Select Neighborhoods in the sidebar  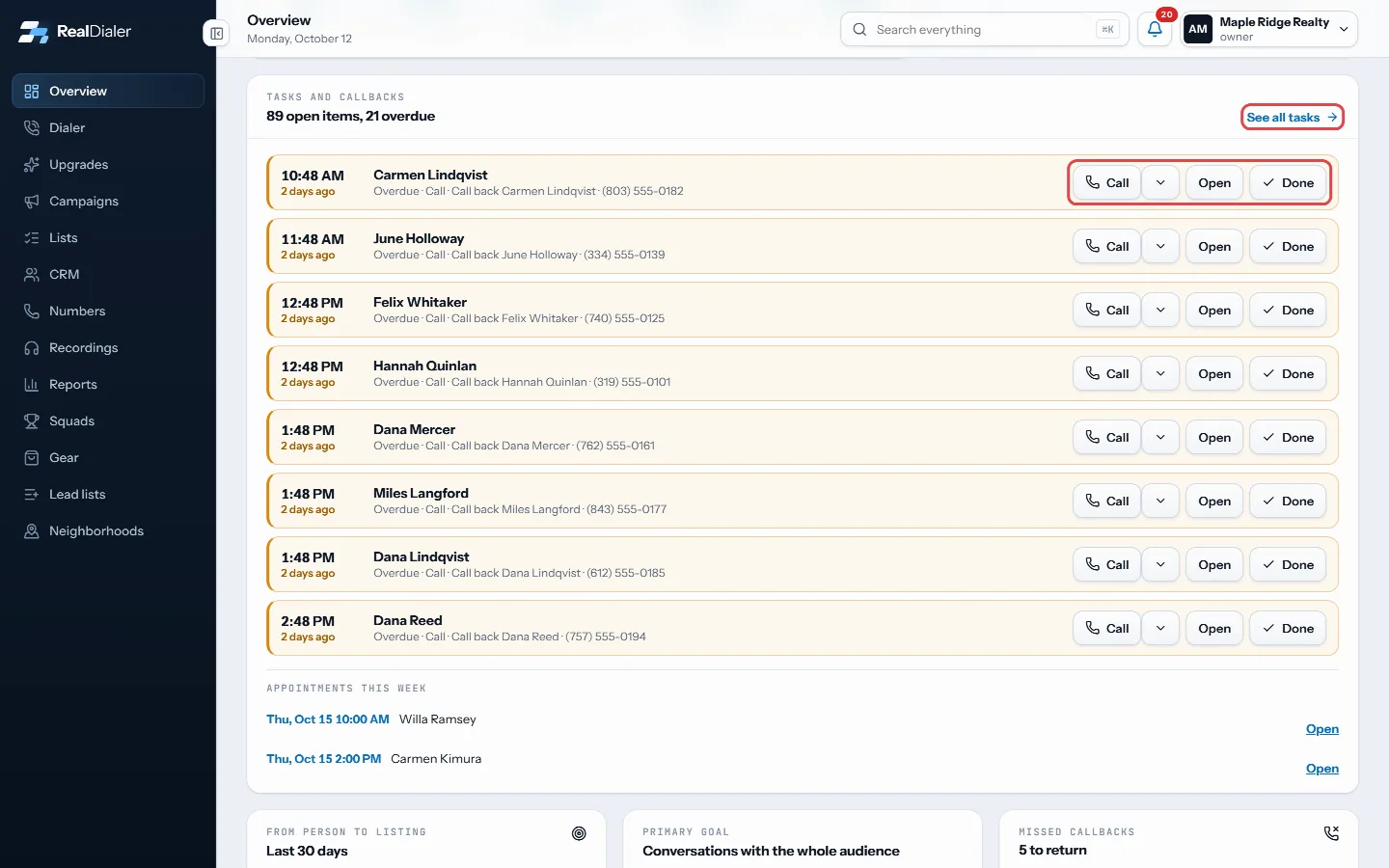[108, 531]
